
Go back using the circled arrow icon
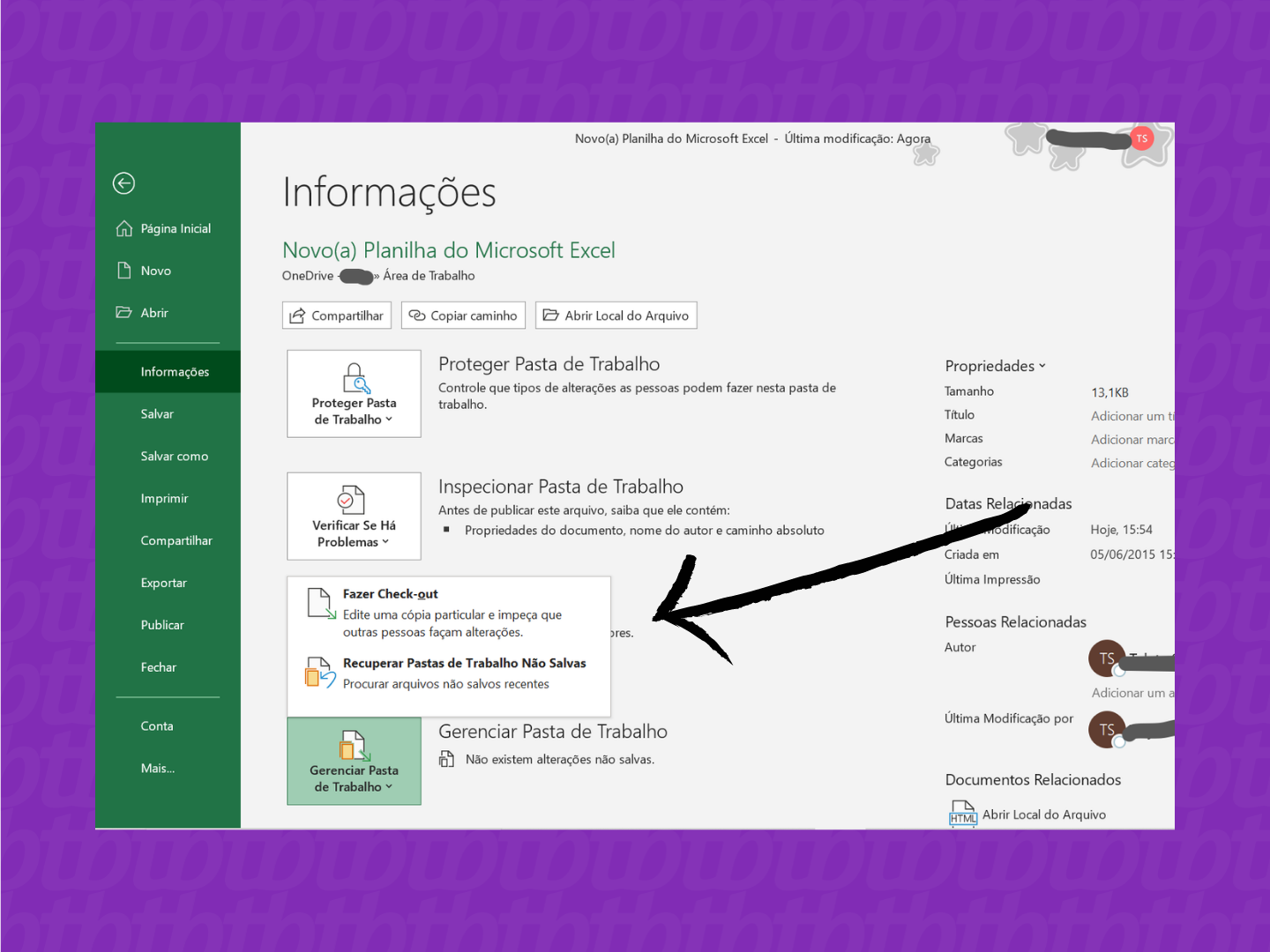pos(123,183)
